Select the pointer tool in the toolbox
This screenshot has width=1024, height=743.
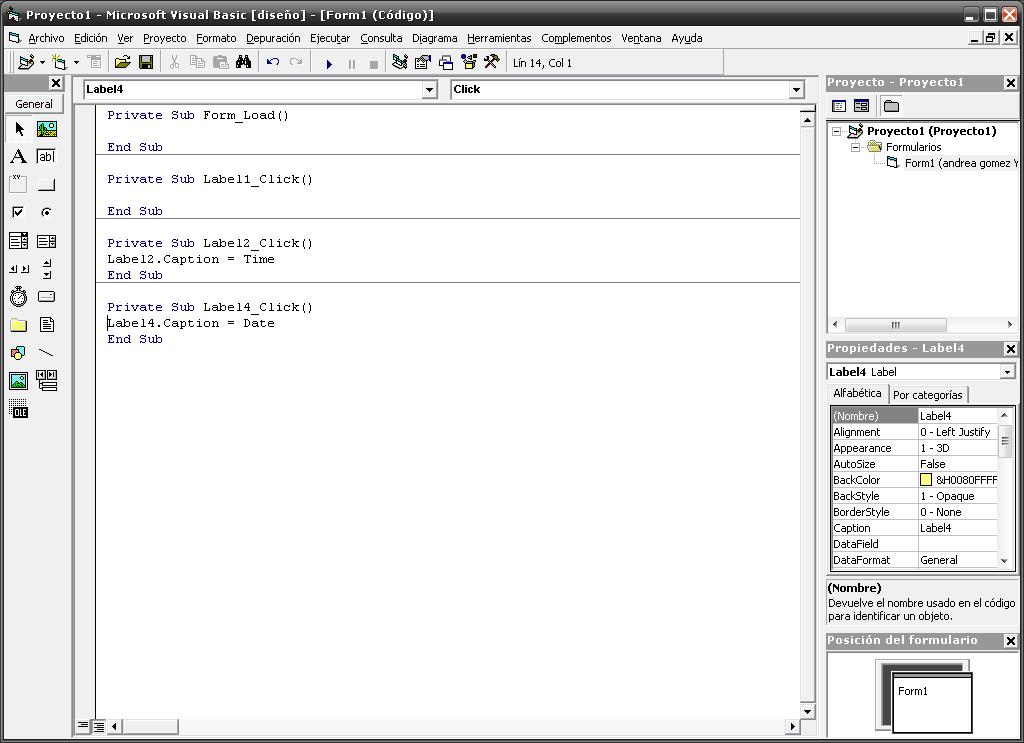click(17, 128)
